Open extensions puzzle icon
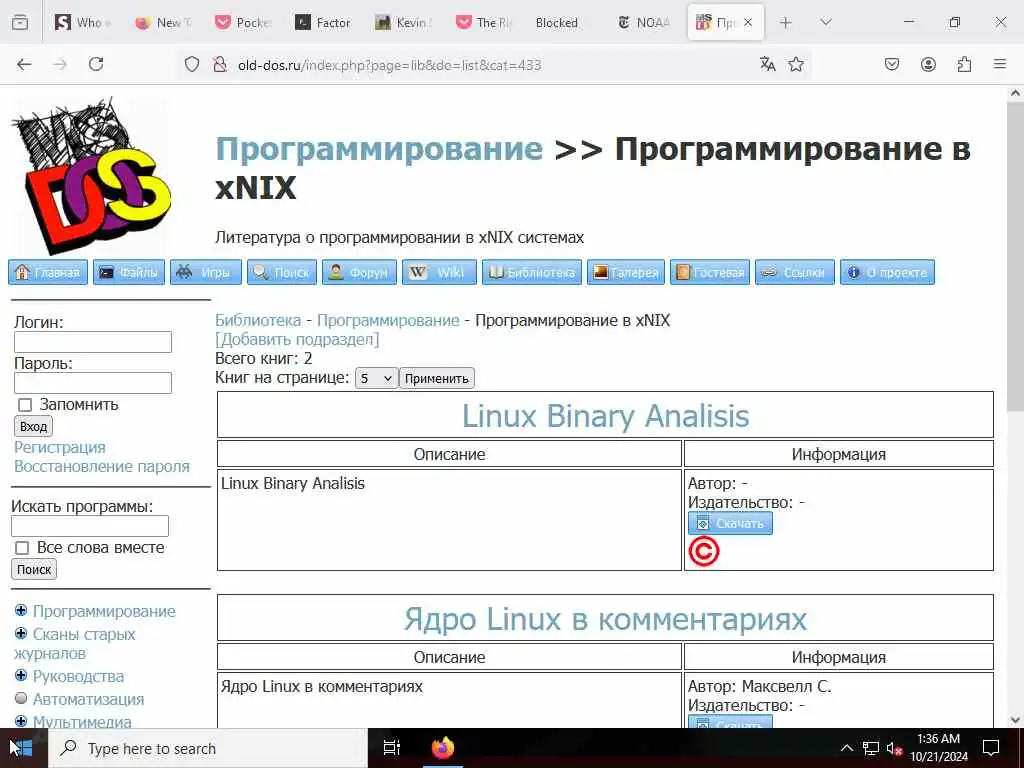 964,64
